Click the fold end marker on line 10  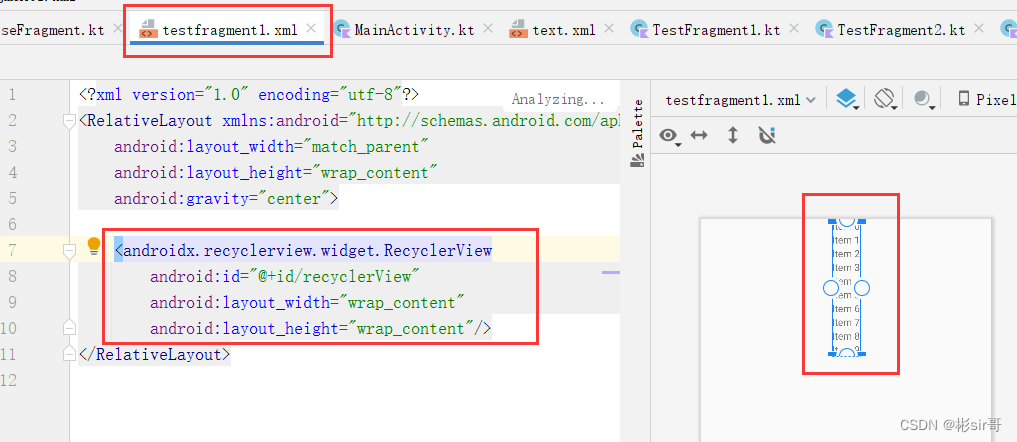tap(69, 328)
